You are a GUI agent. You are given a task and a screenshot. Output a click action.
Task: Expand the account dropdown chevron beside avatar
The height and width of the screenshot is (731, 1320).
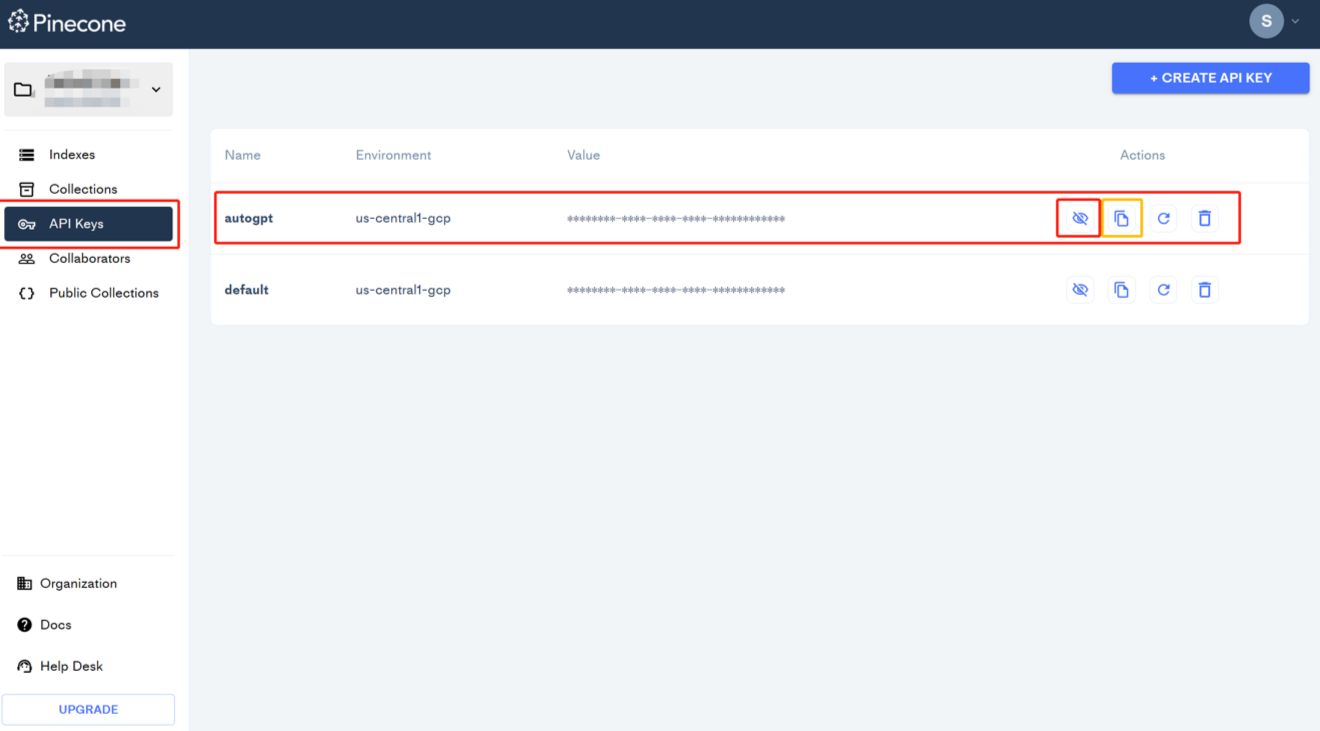click(1296, 21)
